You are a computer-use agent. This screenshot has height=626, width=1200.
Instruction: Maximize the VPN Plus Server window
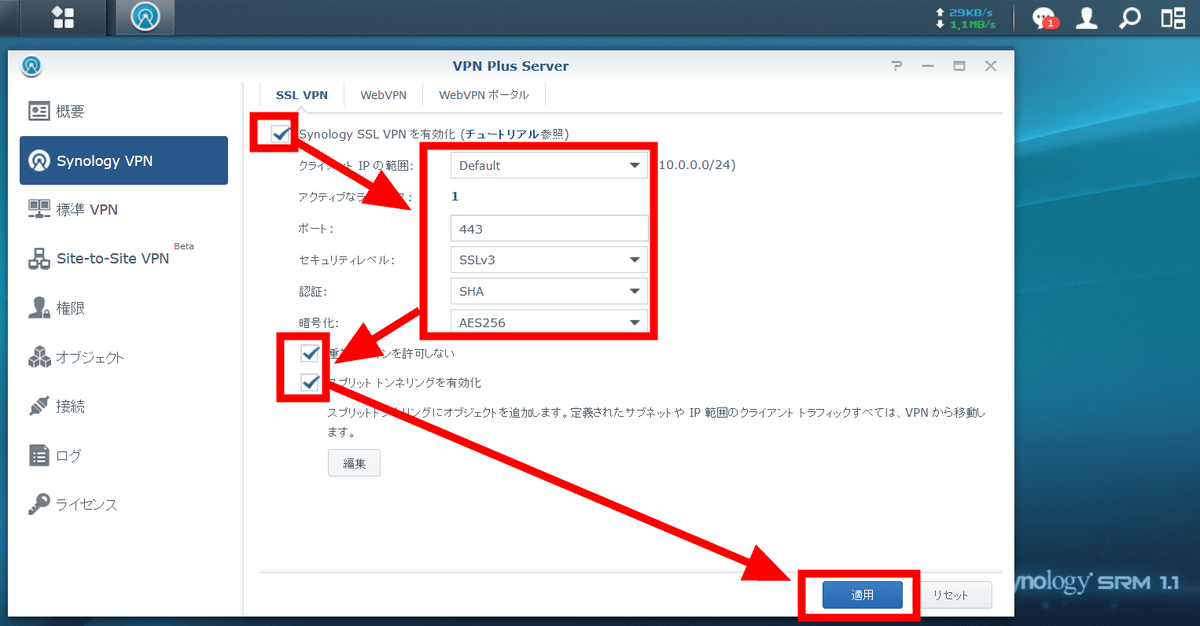(959, 66)
